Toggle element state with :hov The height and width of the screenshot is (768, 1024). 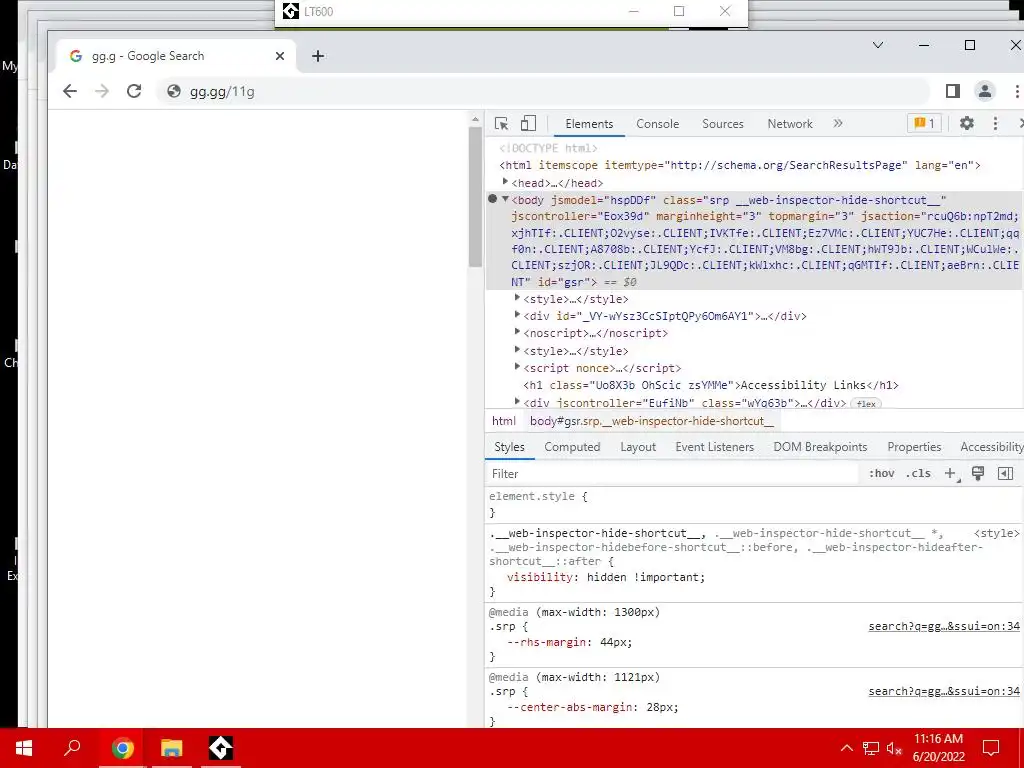pos(882,473)
